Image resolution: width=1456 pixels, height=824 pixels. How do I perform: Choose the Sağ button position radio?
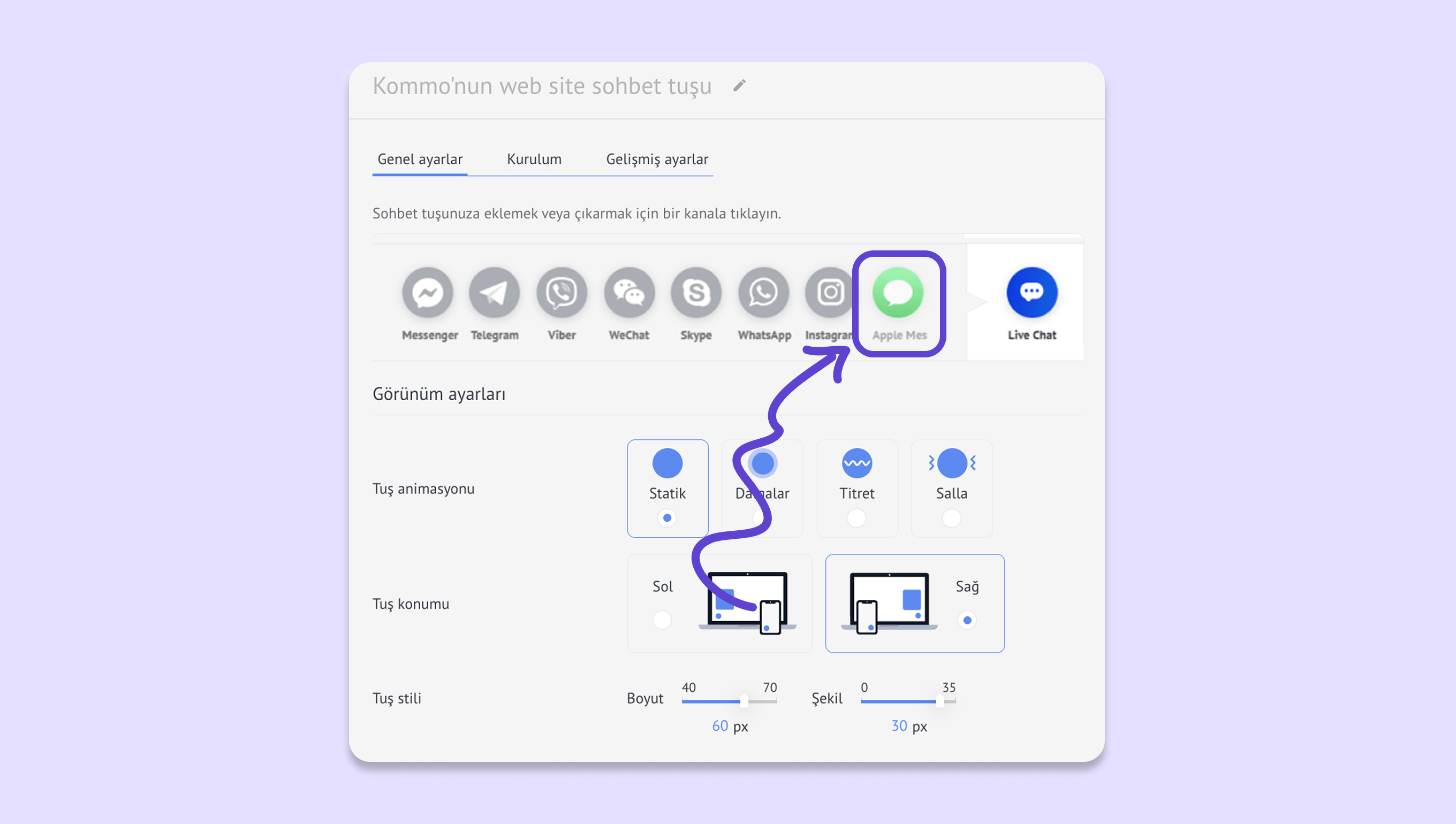967,620
